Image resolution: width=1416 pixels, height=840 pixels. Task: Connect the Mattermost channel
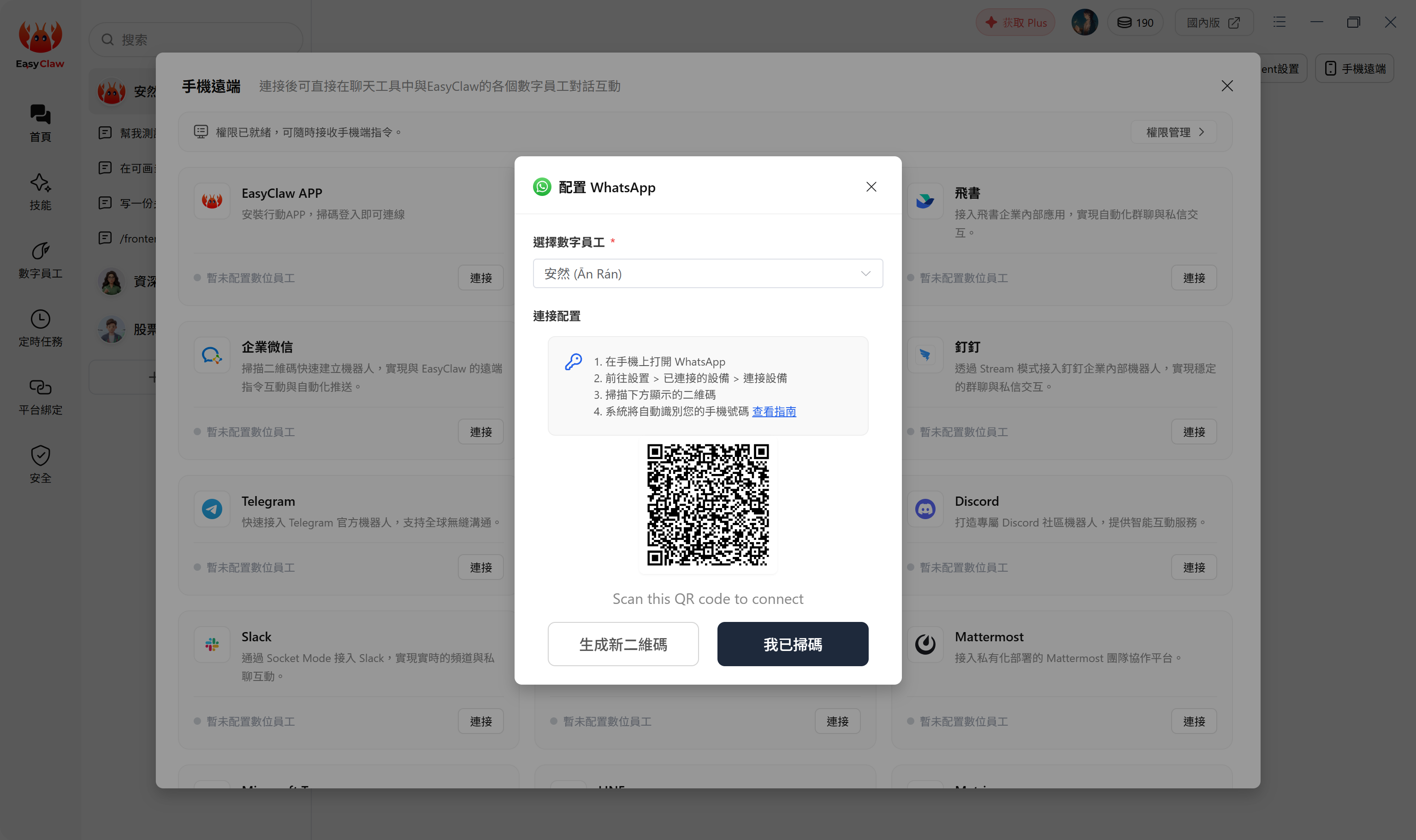coord(1194,721)
